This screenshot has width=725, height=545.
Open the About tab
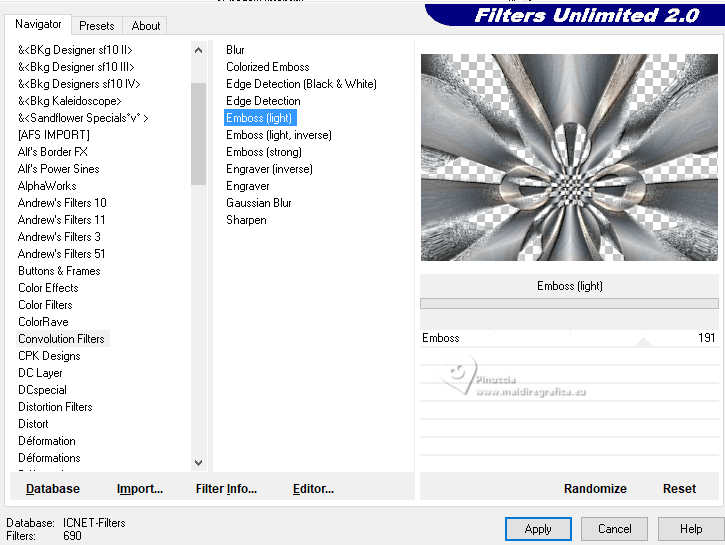(x=146, y=26)
